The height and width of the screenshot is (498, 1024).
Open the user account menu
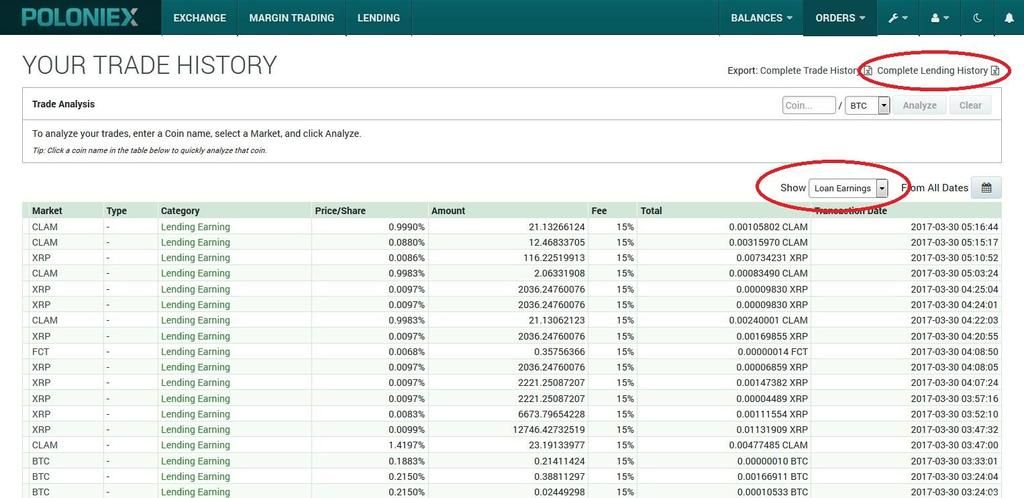click(940, 18)
